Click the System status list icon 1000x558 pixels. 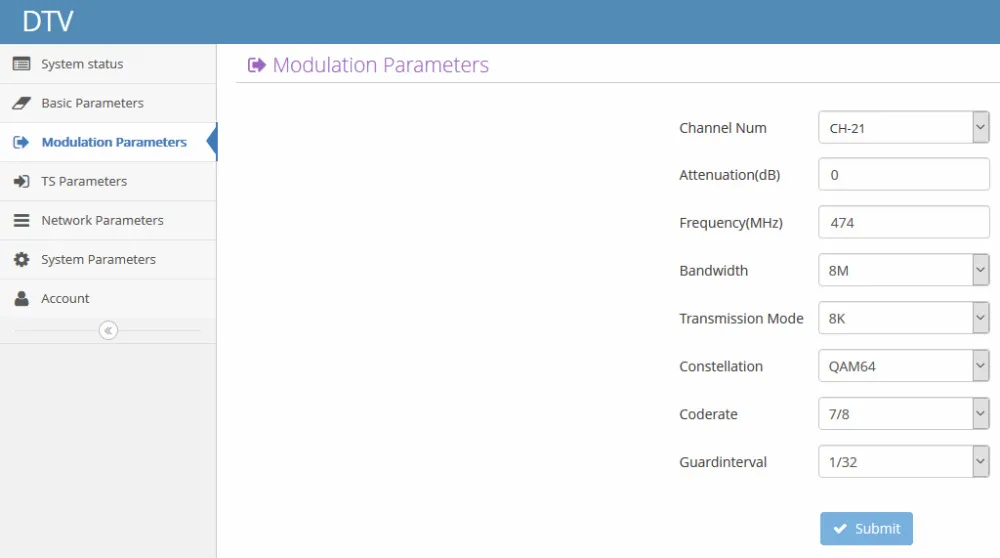21,64
